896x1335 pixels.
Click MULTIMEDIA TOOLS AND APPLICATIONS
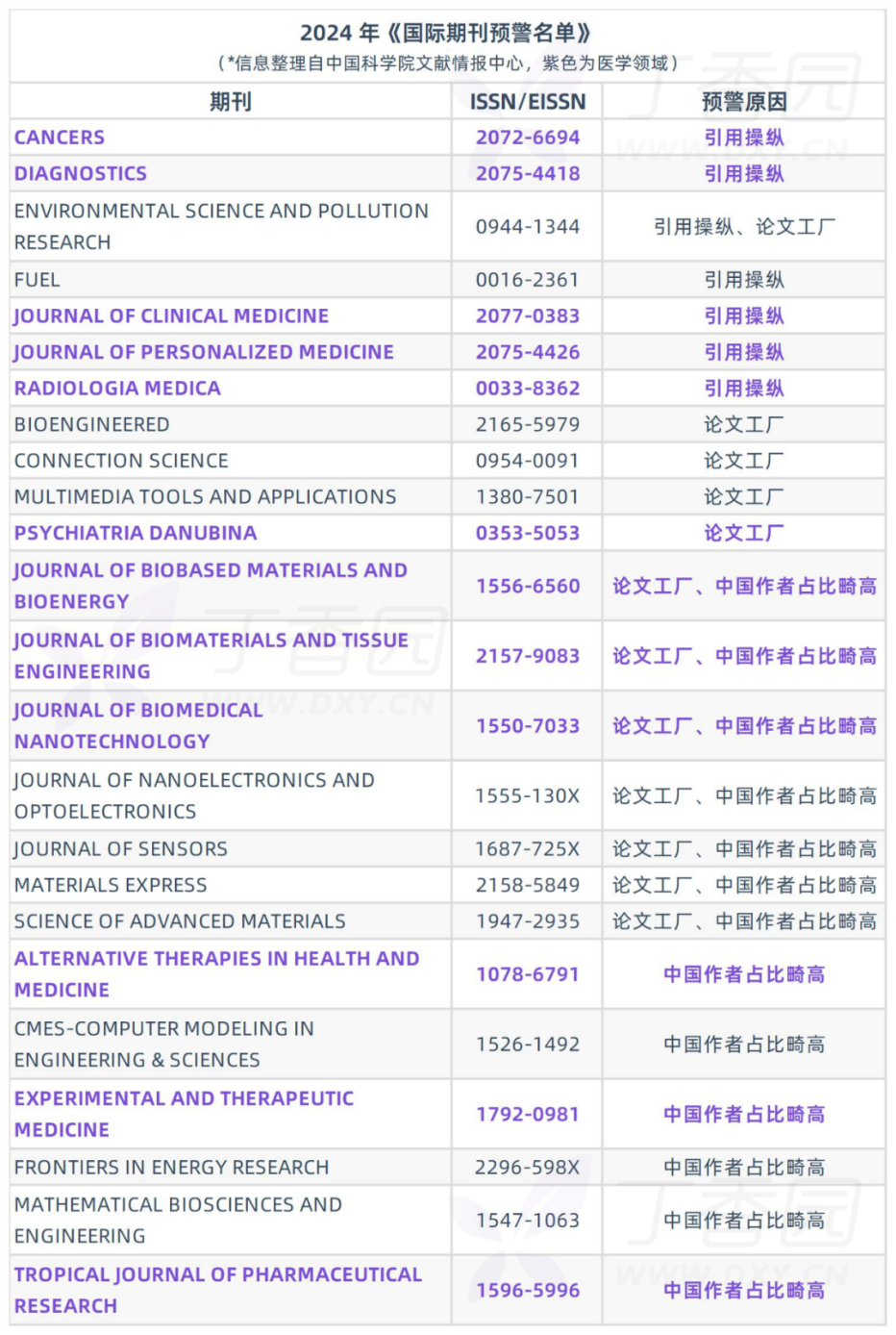coord(205,497)
